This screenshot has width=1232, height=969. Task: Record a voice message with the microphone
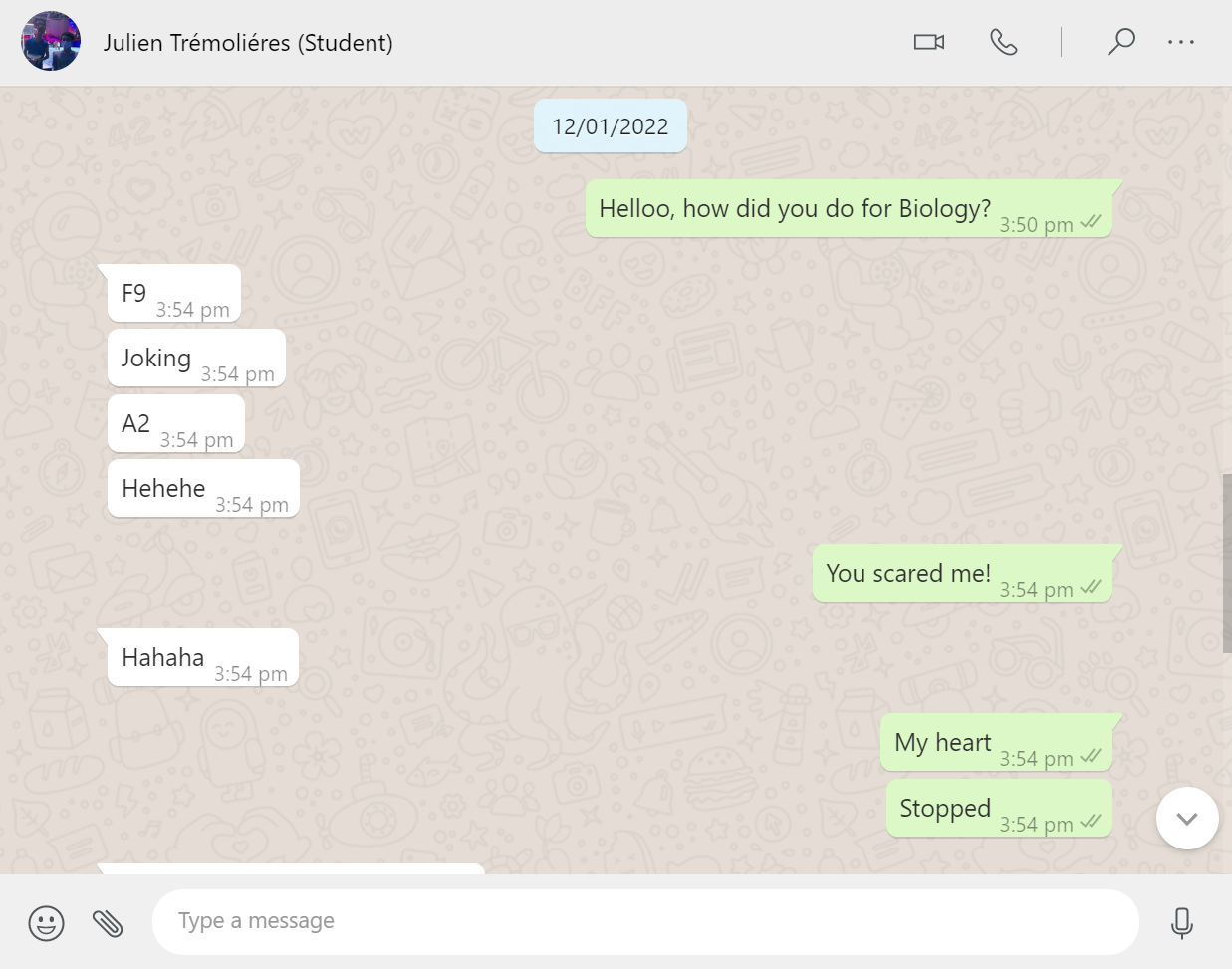[x=1181, y=923]
